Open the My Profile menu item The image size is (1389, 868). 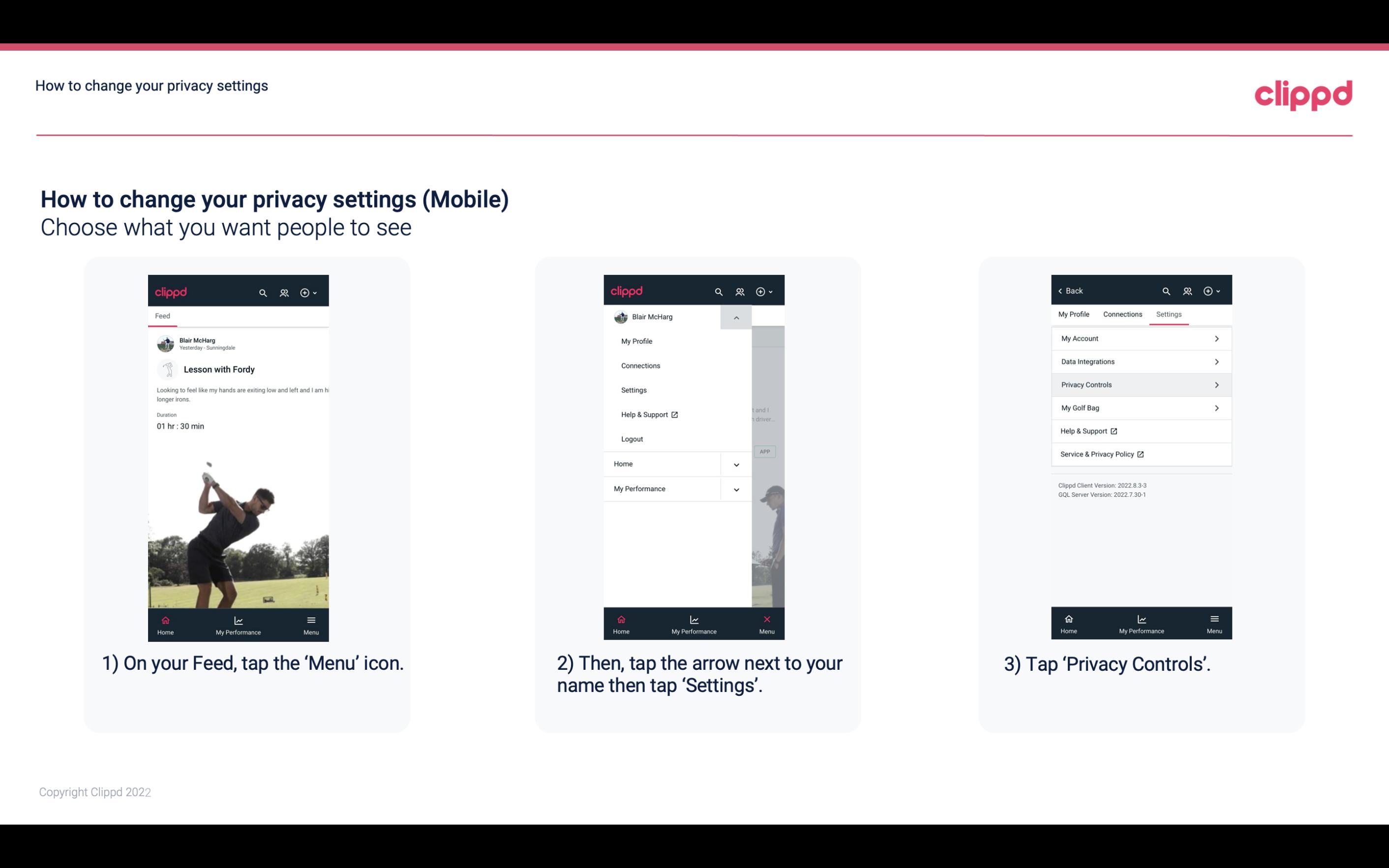[x=638, y=341]
